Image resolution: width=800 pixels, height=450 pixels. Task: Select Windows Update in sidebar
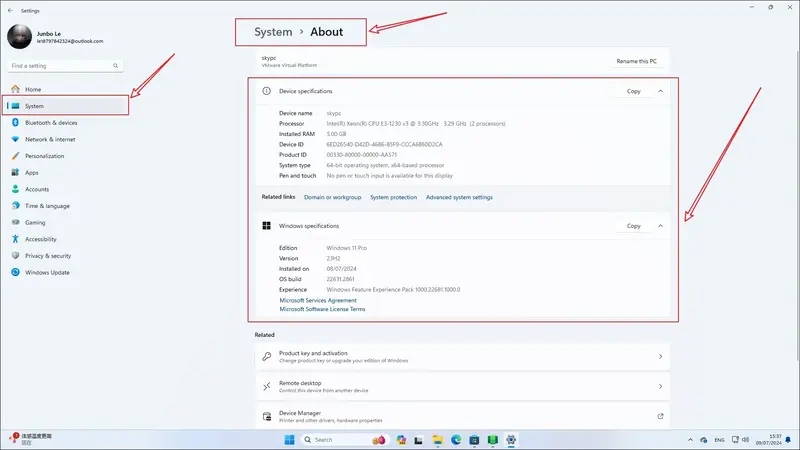coord(47,272)
